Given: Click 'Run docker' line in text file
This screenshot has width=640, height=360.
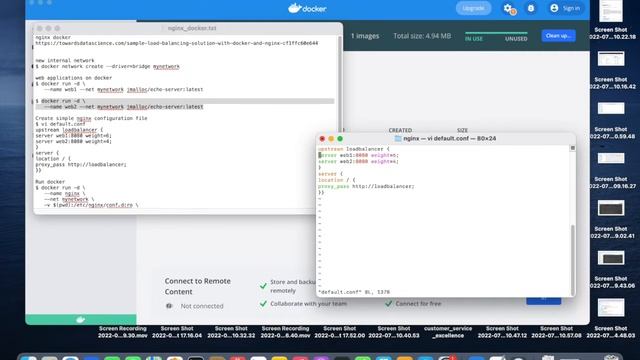Looking at the screenshot, I should click(x=50, y=182).
